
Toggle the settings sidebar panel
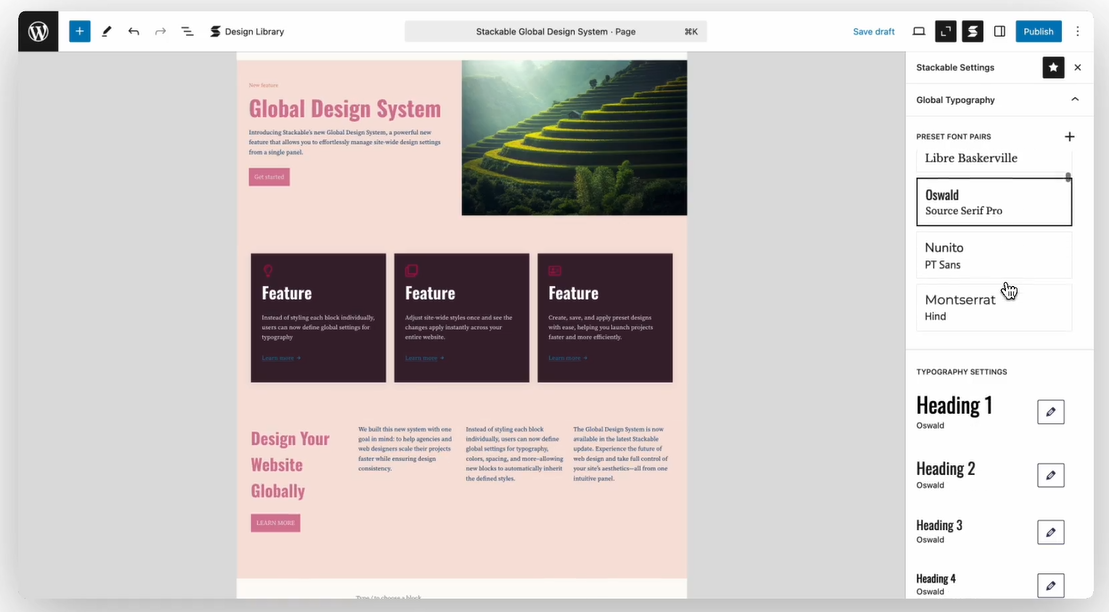(999, 31)
